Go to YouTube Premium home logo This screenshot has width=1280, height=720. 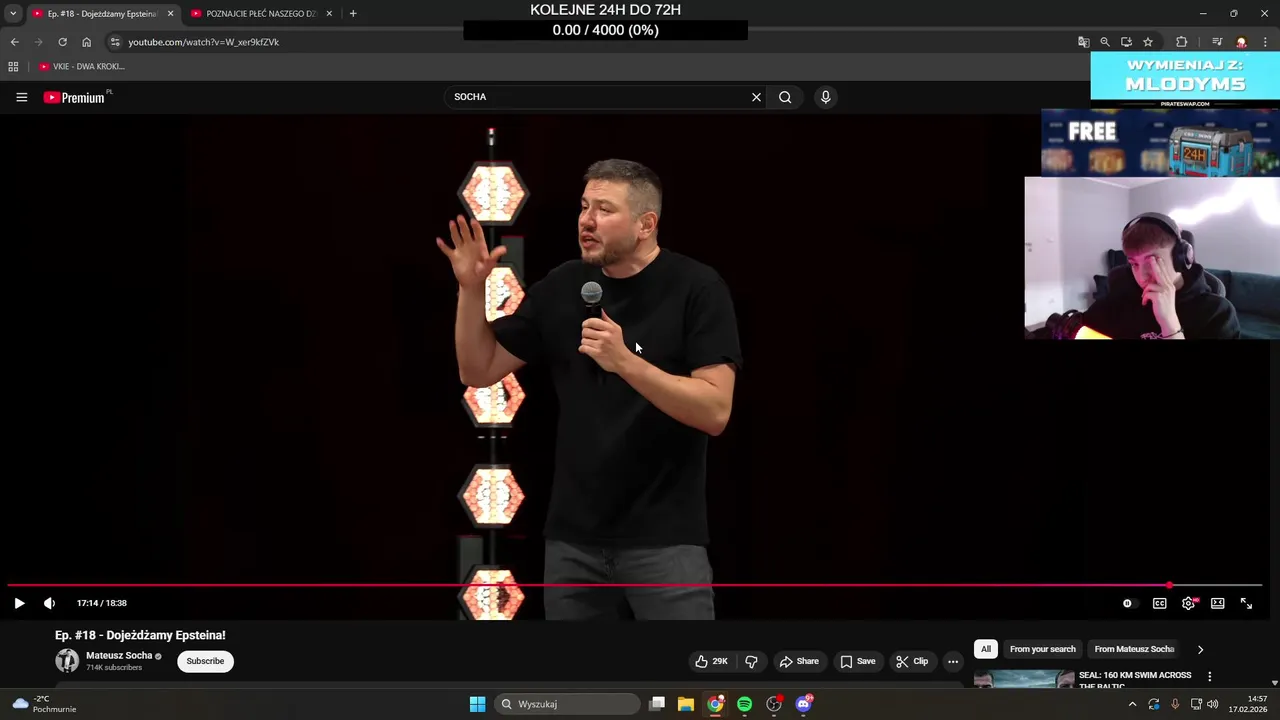pos(77,97)
